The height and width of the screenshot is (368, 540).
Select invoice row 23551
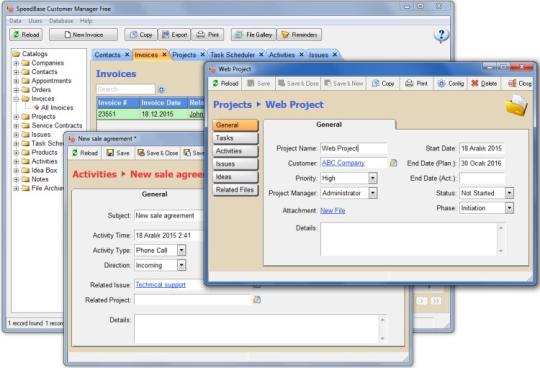[x=151, y=114]
